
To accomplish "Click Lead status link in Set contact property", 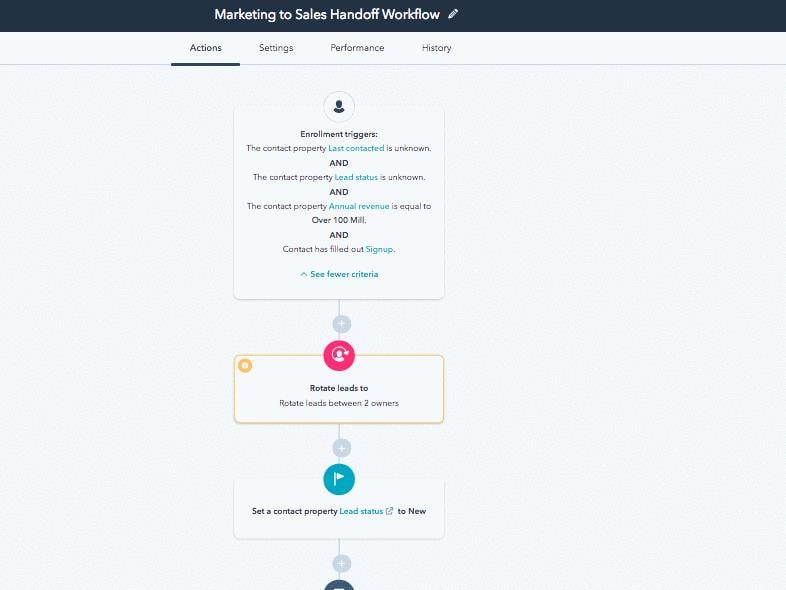I will pos(361,511).
